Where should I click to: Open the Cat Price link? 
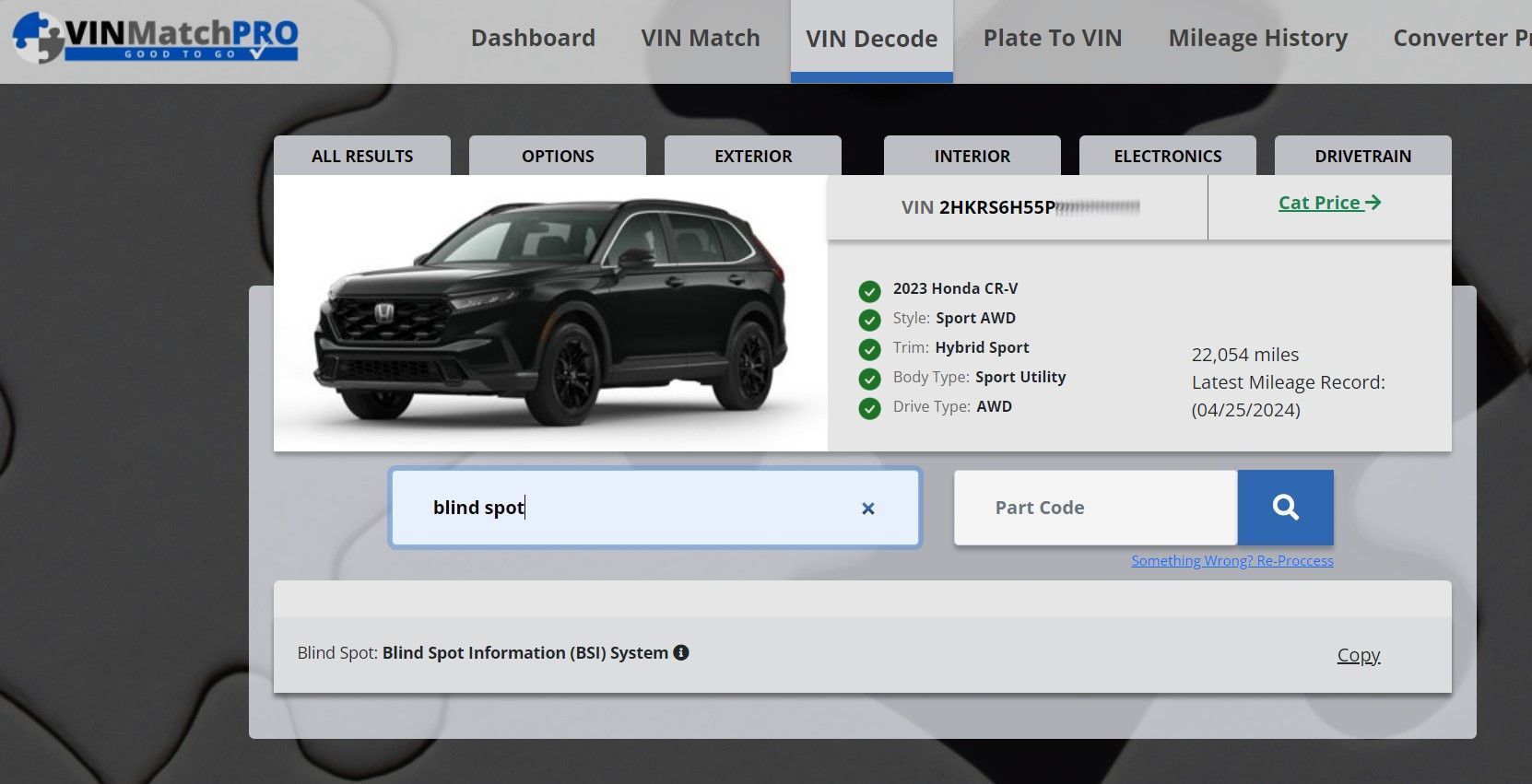tap(1329, 203)
